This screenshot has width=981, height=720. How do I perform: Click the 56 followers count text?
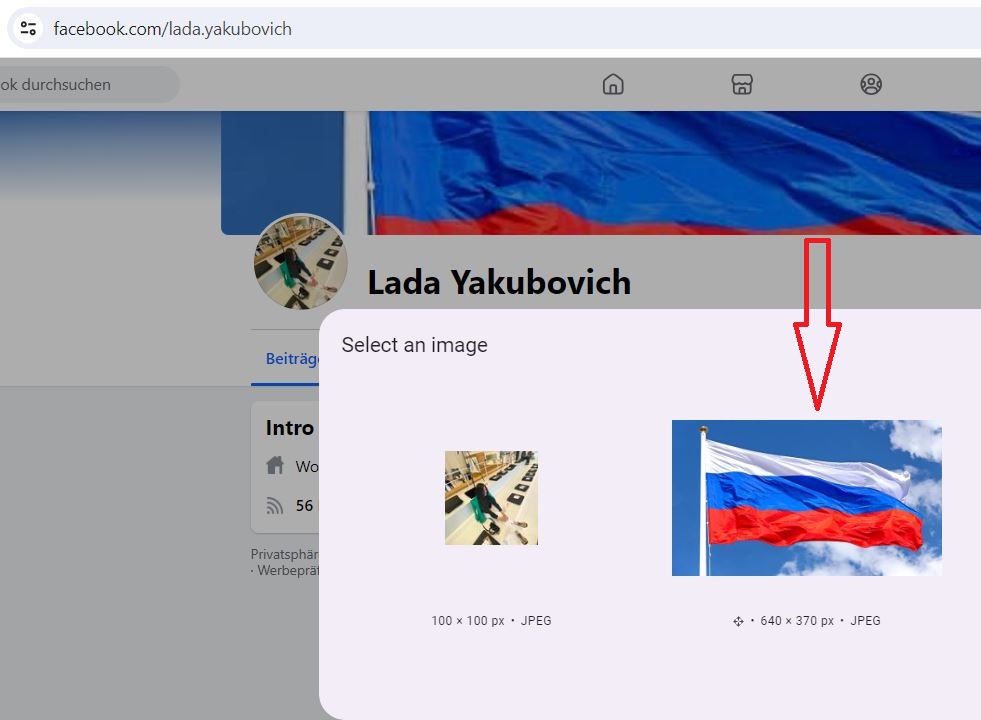[x=305, y=505]
